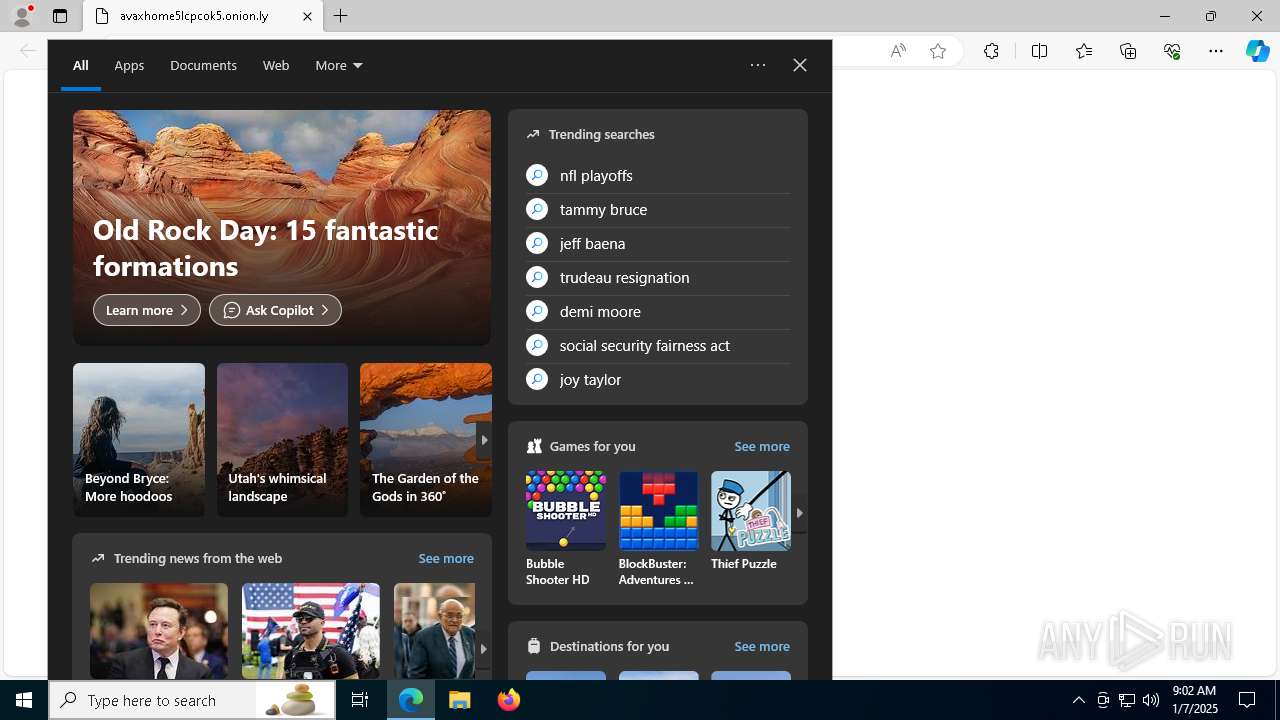This screenshot has width=1280, height=720.
Task: Switch to the Web search tab
Action: [276, 66]
